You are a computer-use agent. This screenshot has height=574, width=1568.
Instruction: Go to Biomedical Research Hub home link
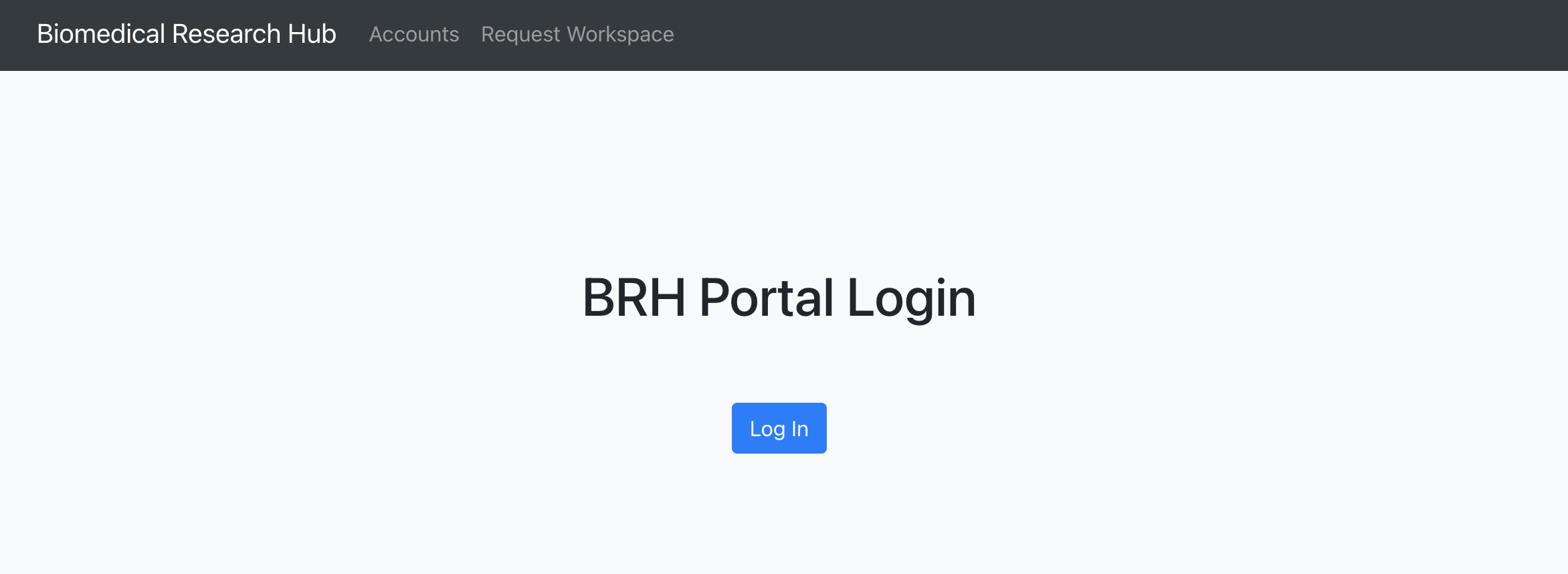[x=187, y=34]
